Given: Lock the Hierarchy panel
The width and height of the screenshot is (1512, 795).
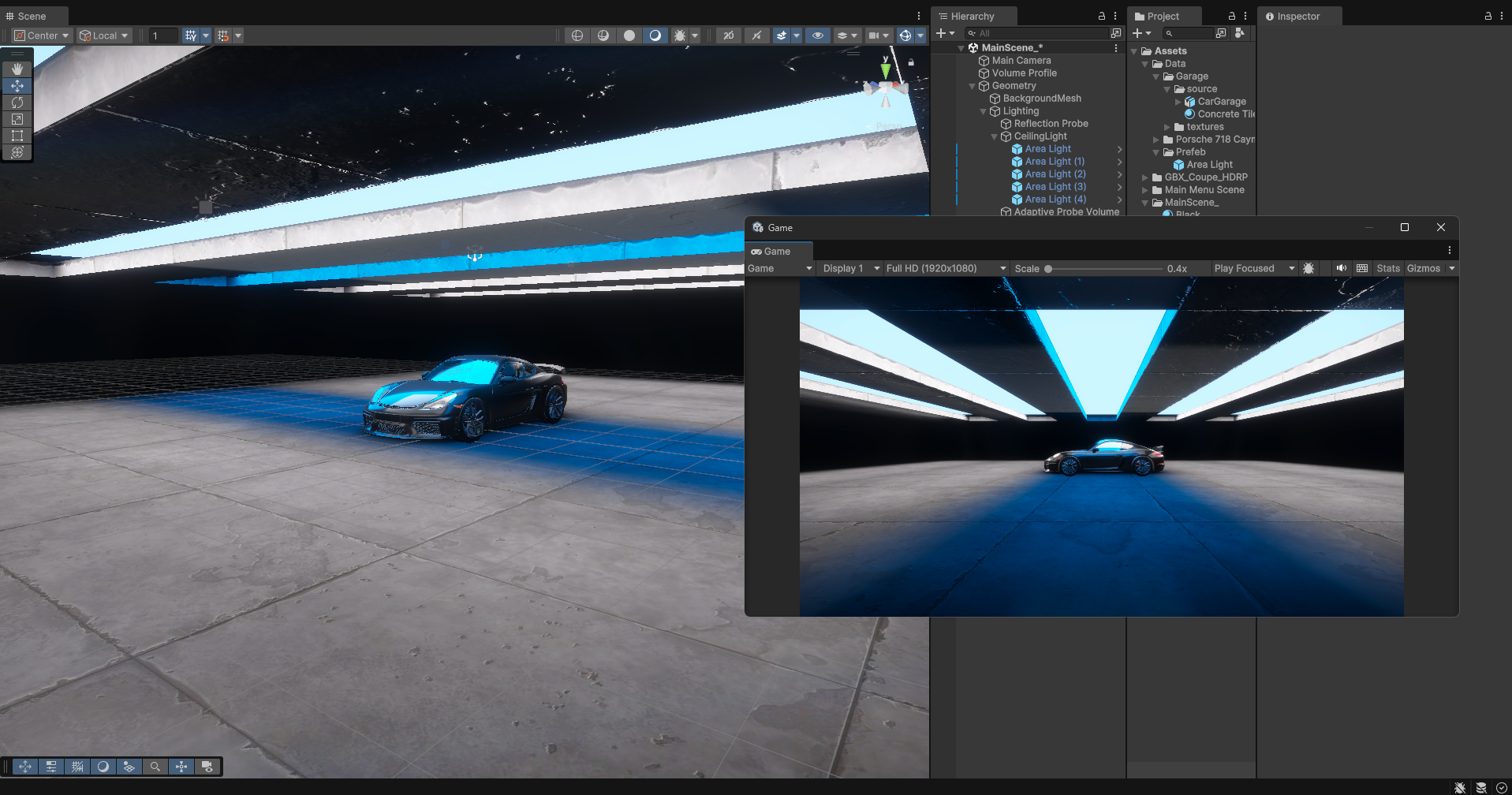Looking at the screenshot, I should [x=1102, y=16].
